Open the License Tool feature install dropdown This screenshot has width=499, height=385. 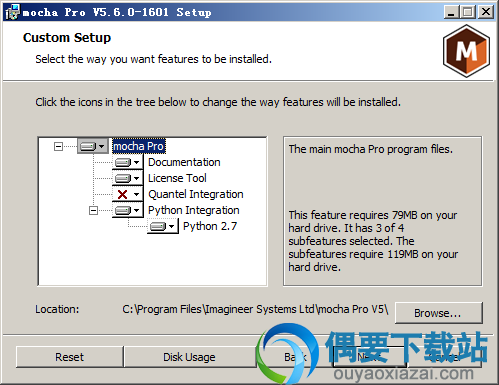coord(127,178)
